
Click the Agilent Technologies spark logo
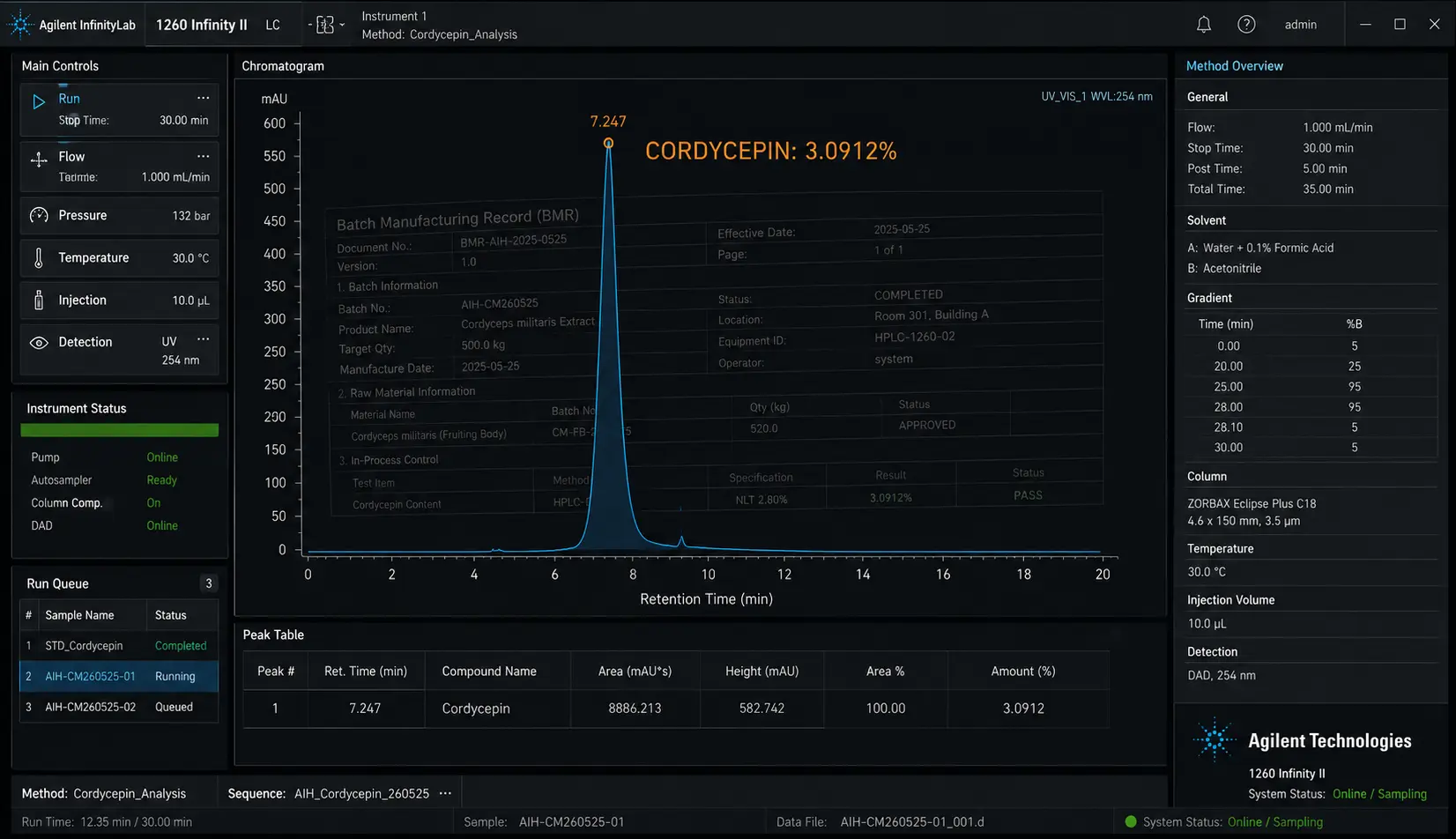click(x=1215, y=740)
